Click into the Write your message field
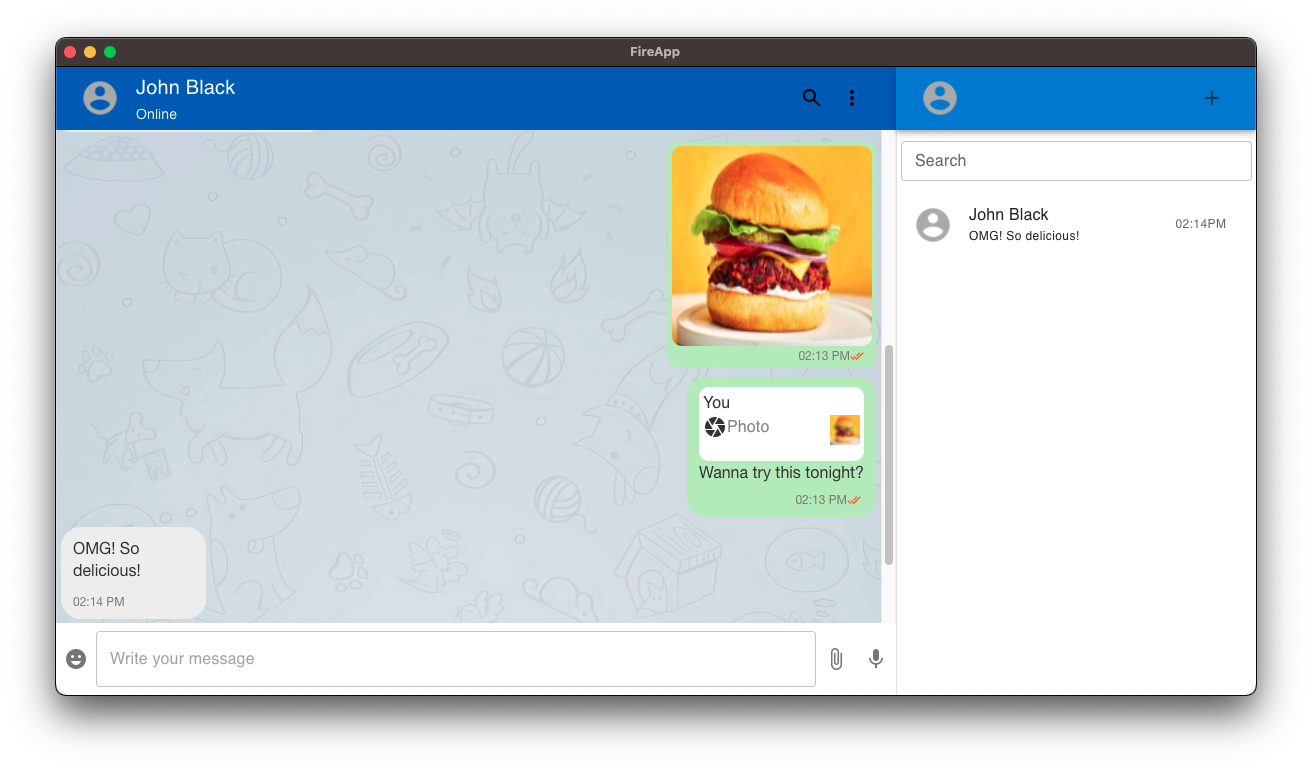The image size is (1312, 769). click(x=456, y=658)
